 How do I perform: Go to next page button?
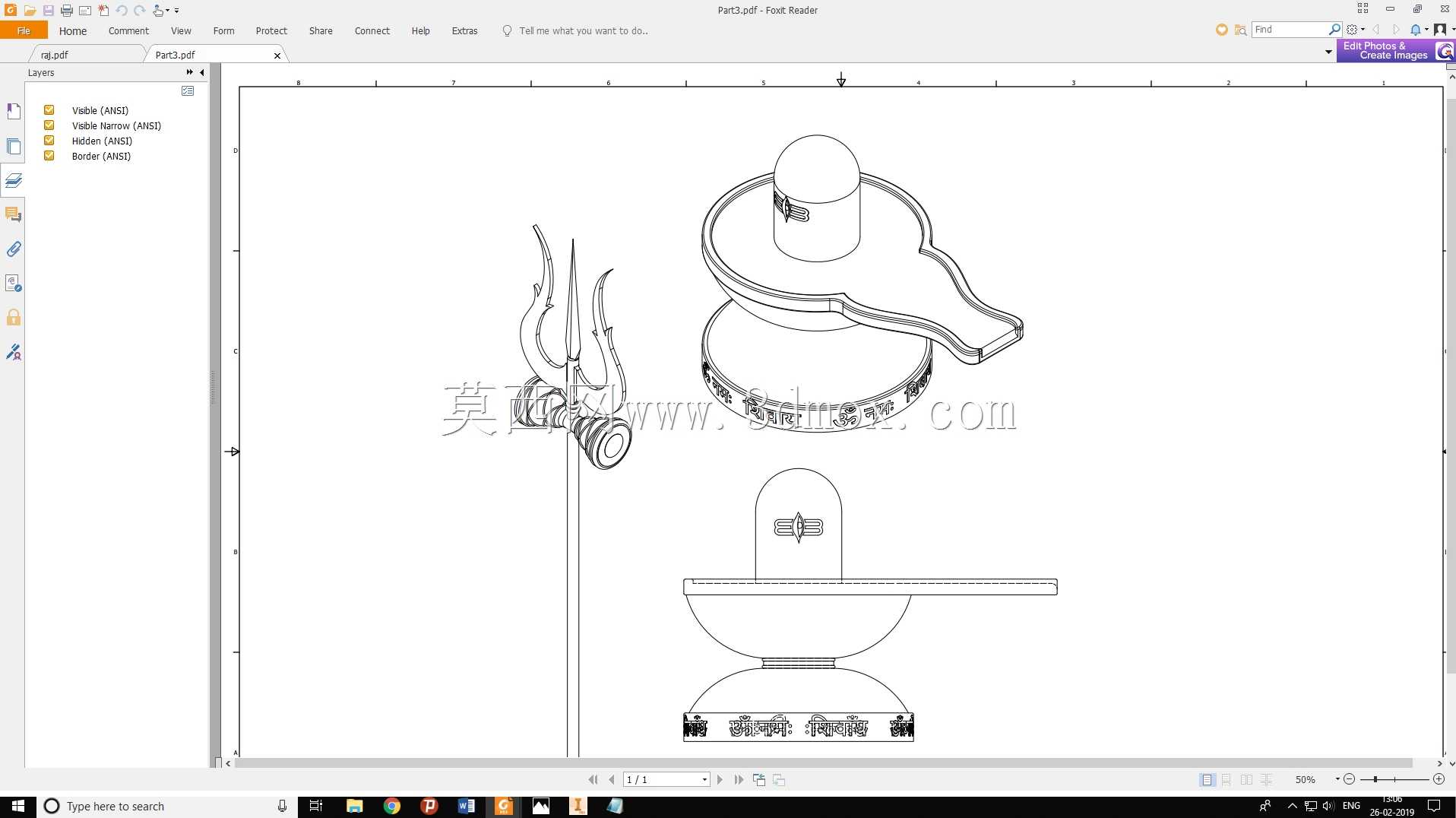pyautogui.click(x=720, y=780)
